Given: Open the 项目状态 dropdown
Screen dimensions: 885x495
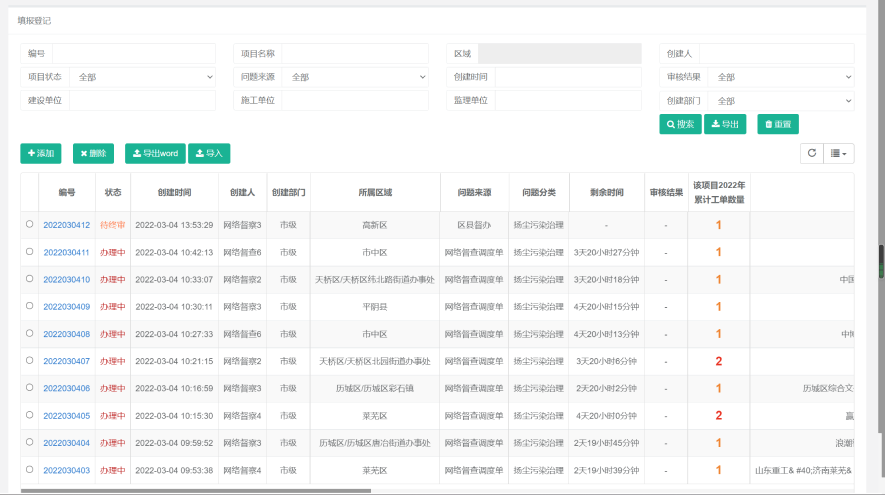Looking at the screenshot, I should 143,77.
